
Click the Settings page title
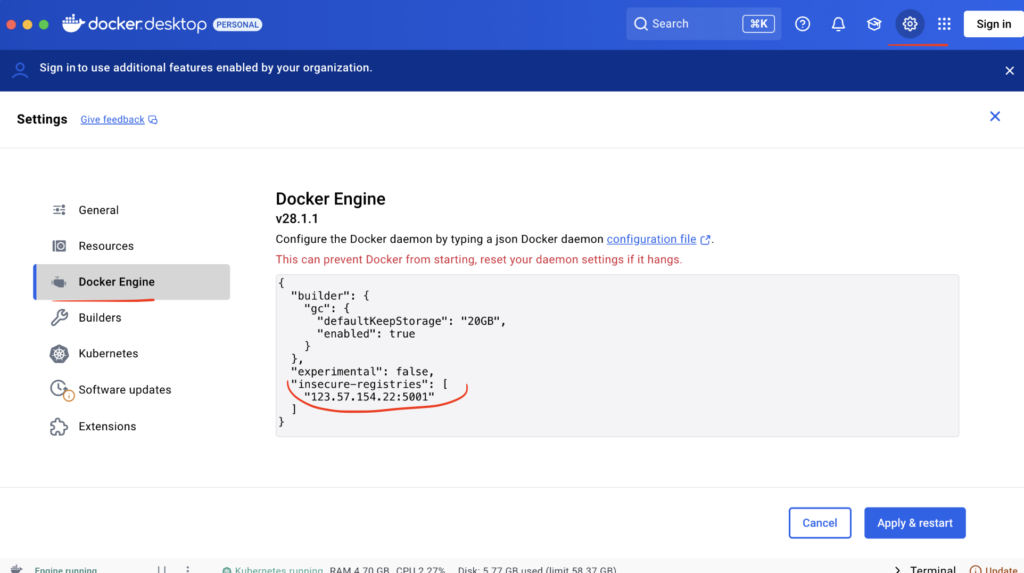42,119
